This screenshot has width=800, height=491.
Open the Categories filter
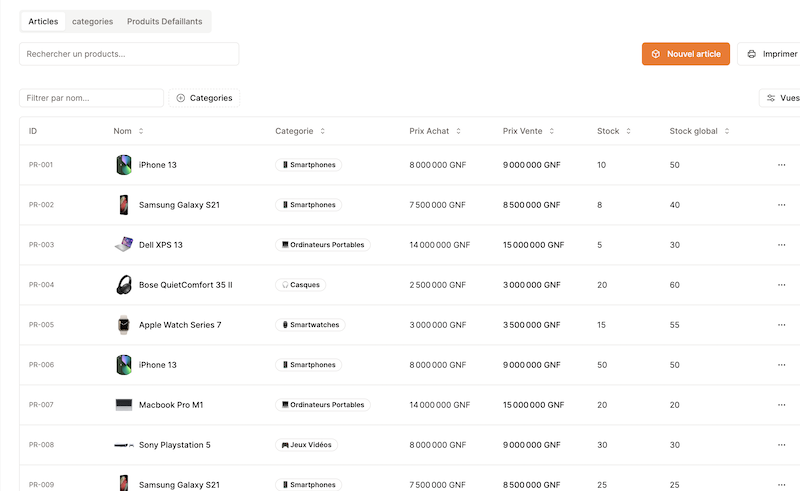204,98
